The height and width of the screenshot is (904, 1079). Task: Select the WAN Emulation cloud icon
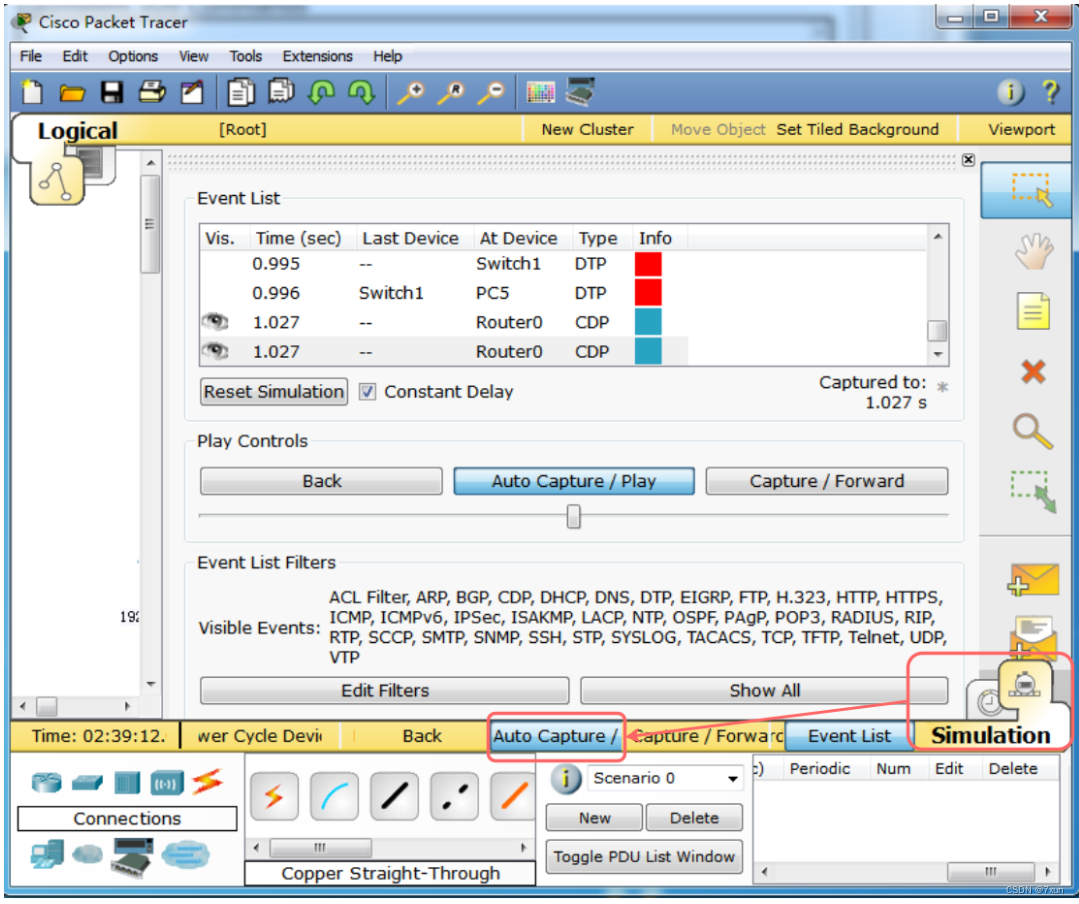coord(87,854)
